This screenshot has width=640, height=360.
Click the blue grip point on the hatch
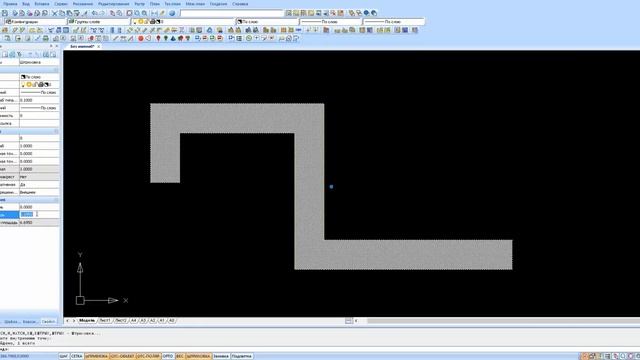(x=331, y=187)
